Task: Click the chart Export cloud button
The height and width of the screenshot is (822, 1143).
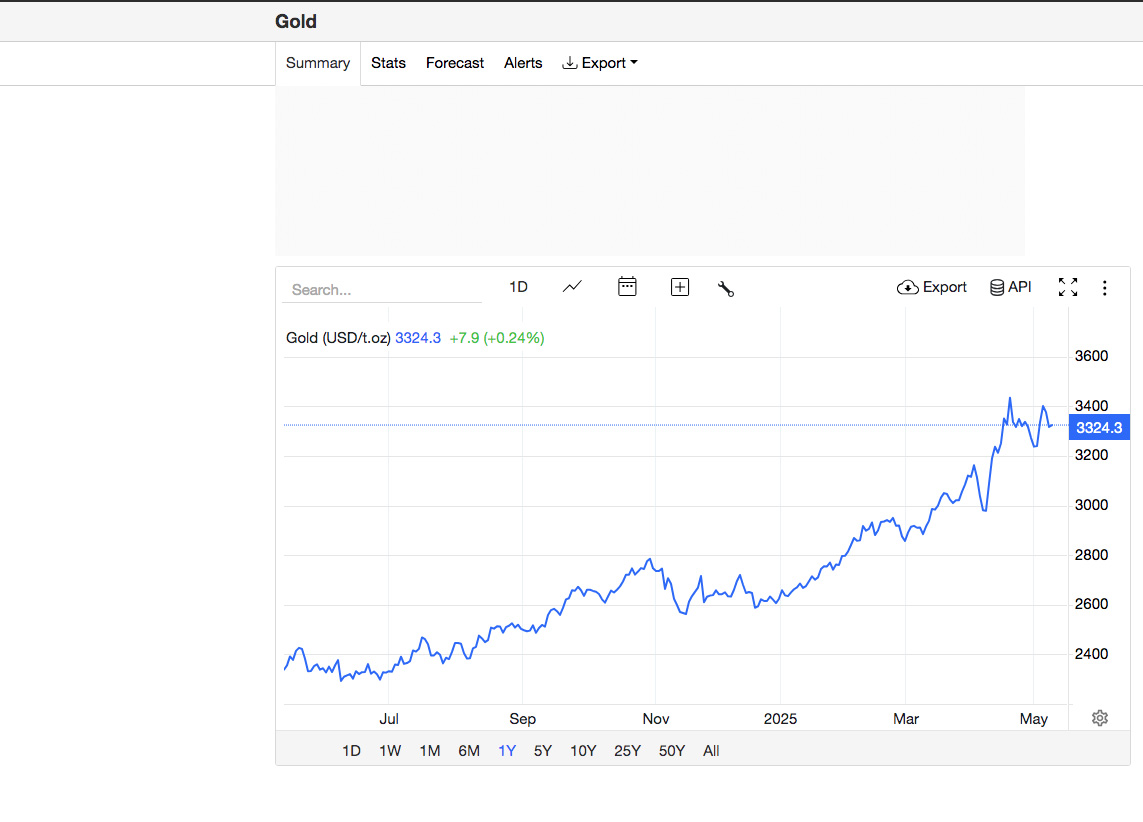Action: coord(932,287)
